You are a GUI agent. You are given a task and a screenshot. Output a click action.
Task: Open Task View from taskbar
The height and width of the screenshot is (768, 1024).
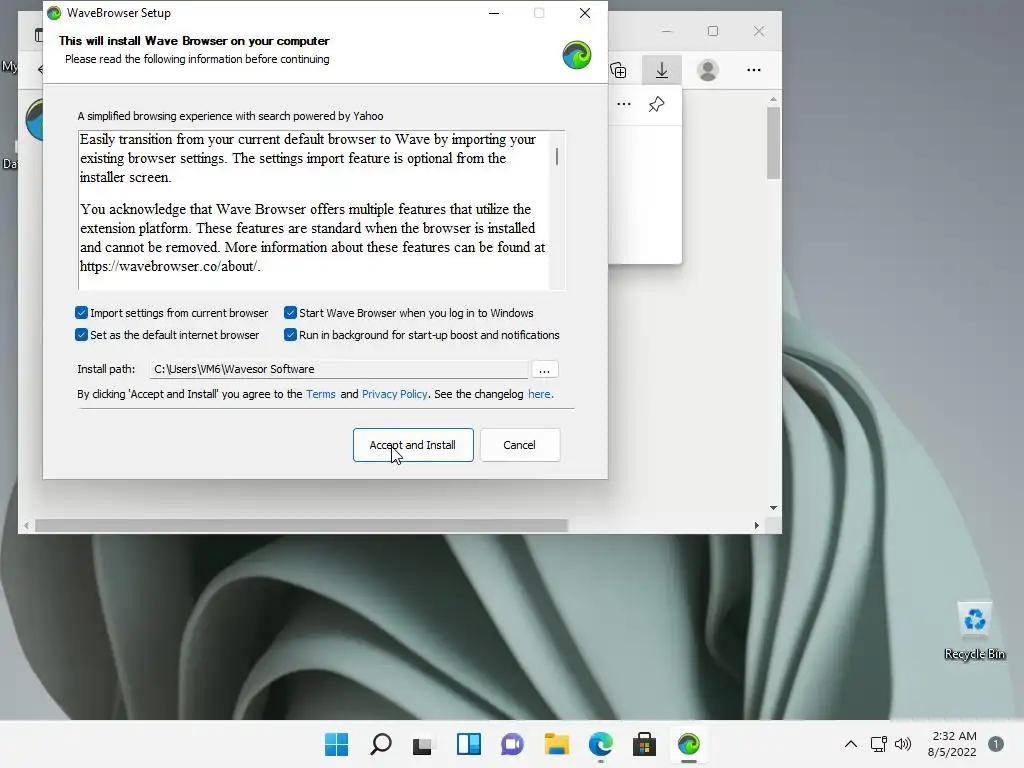pos(423,745)
